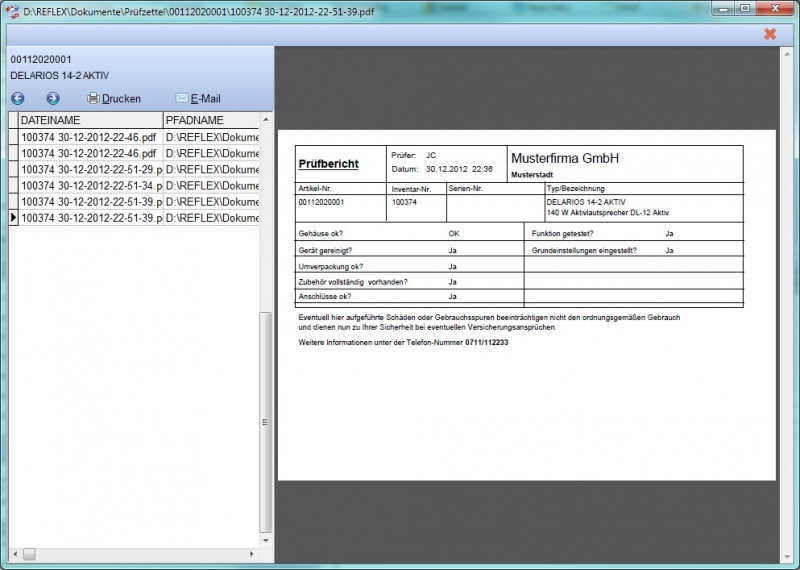Screen dimensions: 800x570
Task: Click the file list scroll-down arrow
Action: pos(266,540)
